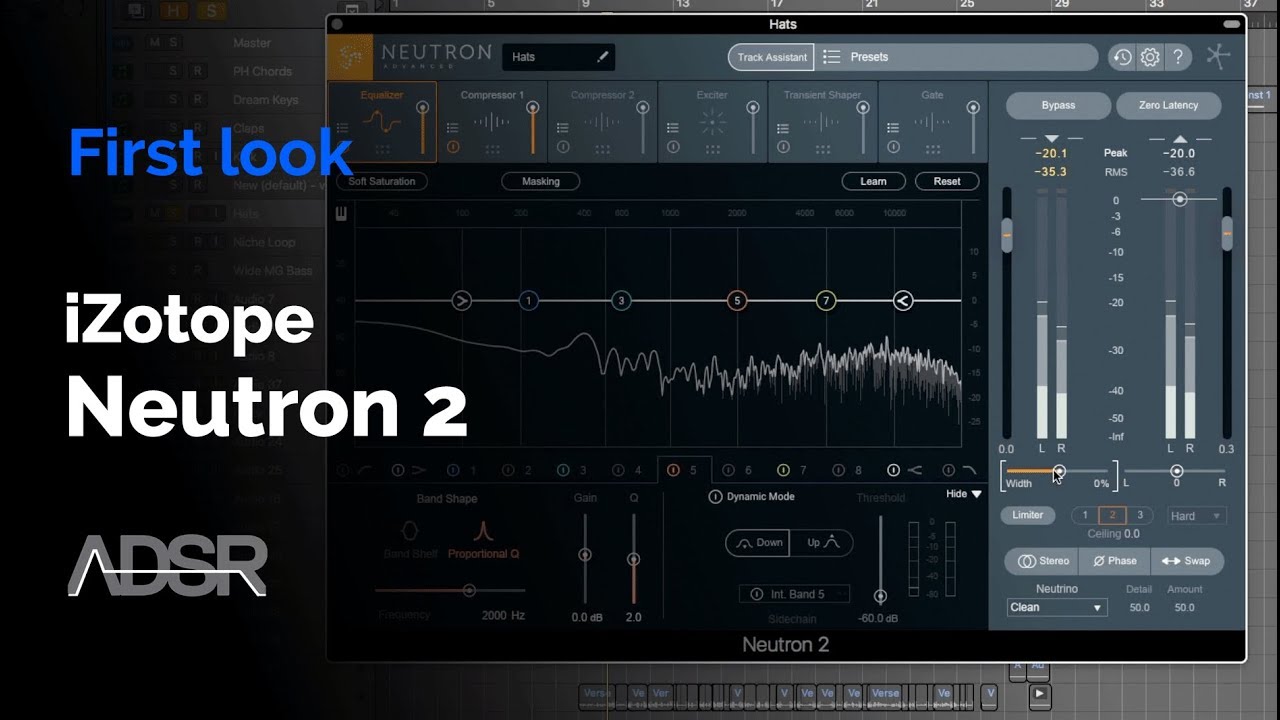This screenshot has height=720, width=1280.
Task: Open Gate module presets list icon
Action: tap(892, 128)
